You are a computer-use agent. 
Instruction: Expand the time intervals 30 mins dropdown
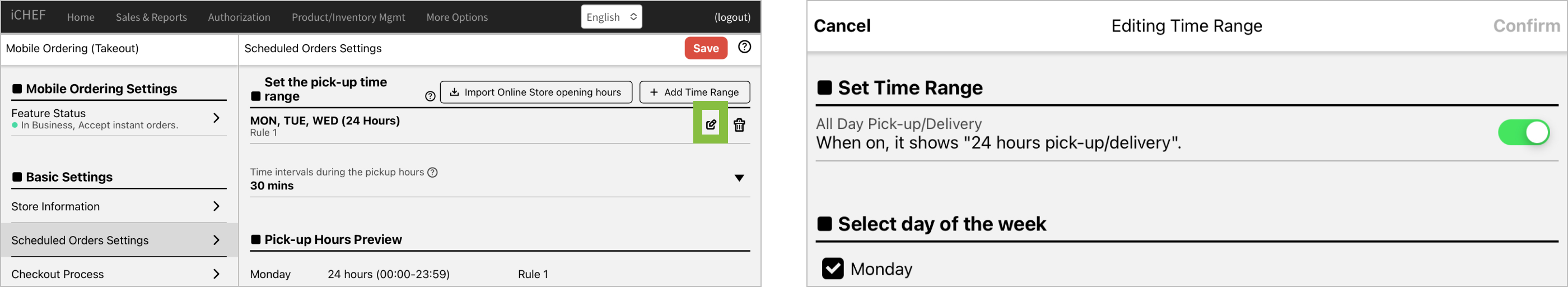pos(739,178)
